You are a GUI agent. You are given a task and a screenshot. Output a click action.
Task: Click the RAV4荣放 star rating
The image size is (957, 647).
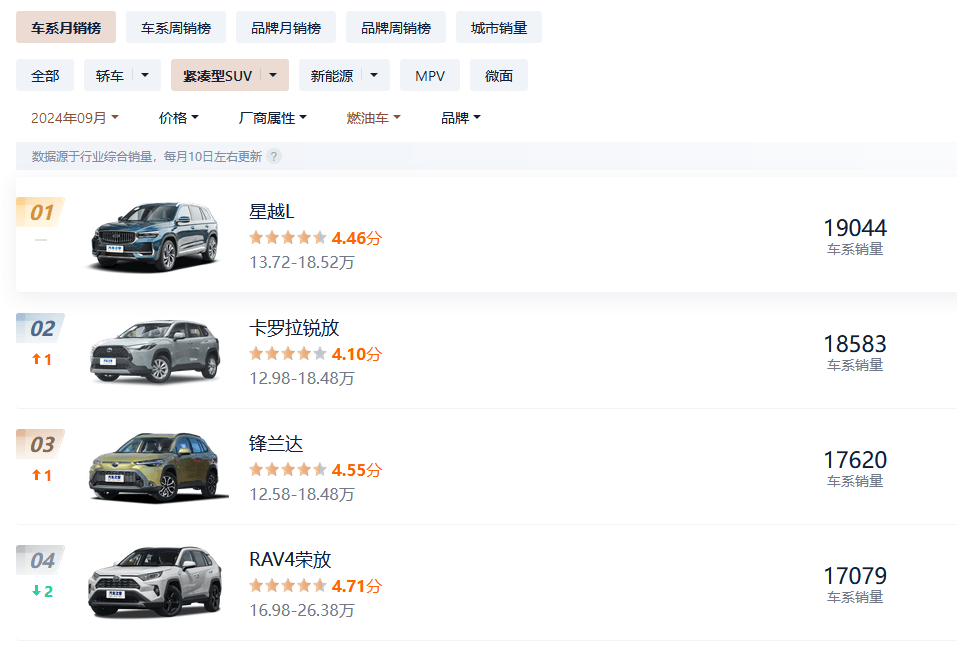288,586
